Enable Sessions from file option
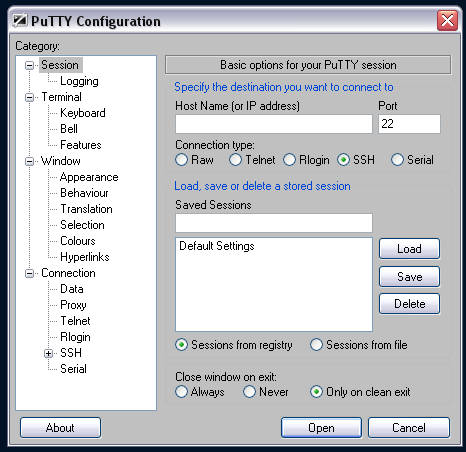The image size is (466, 452). tap(316, 345)
